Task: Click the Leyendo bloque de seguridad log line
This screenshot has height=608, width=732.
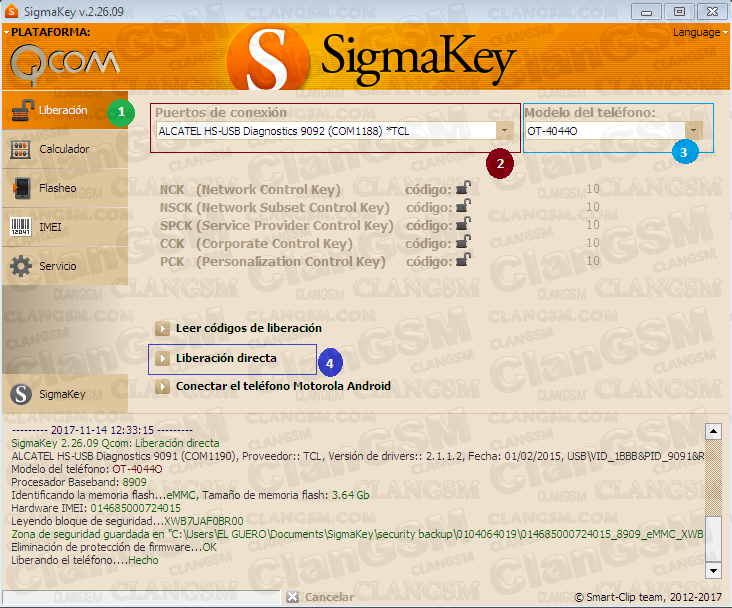Action: coord(127,521)
